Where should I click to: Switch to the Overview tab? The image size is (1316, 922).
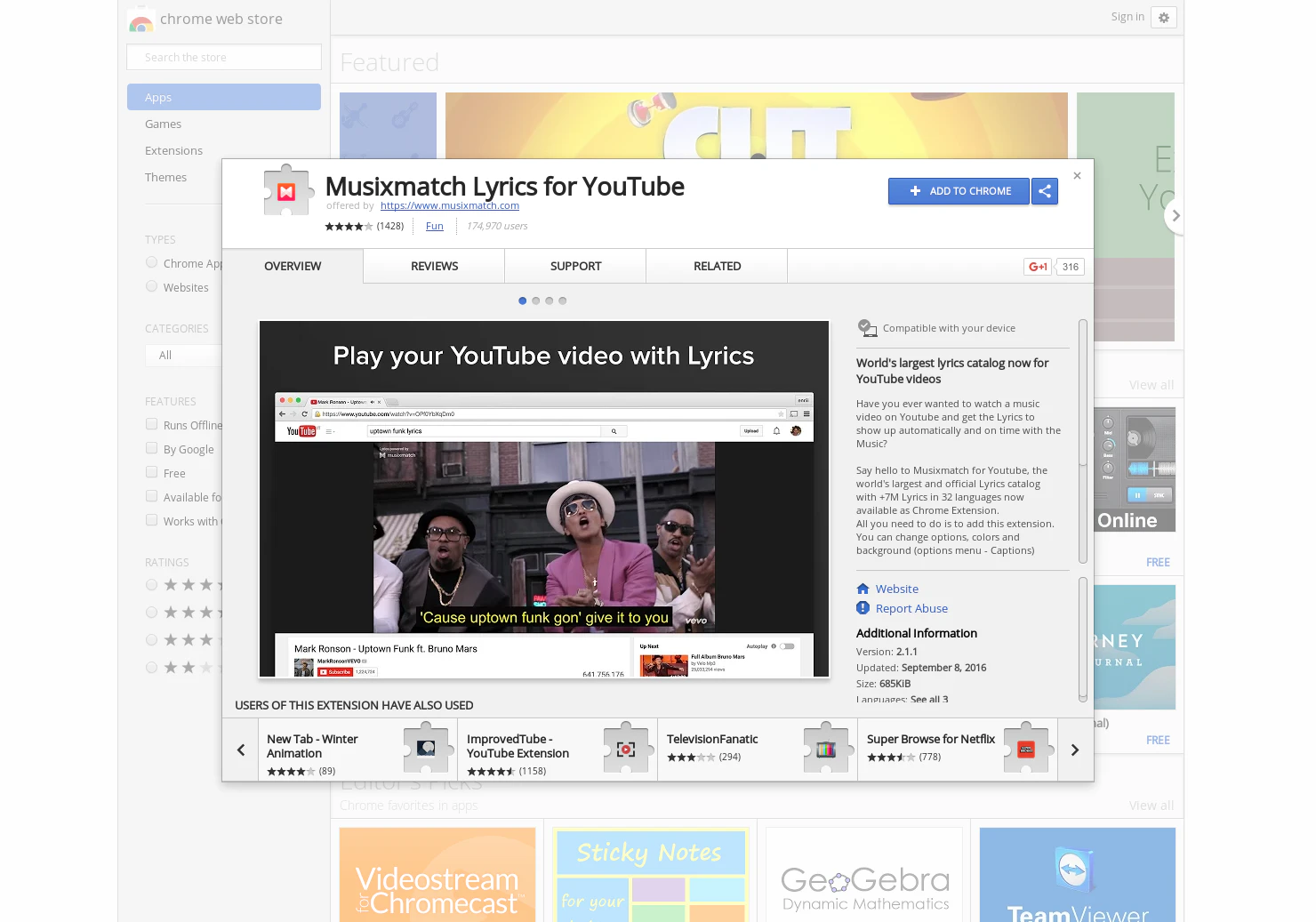pyautogui.click(x=293, y=266)
